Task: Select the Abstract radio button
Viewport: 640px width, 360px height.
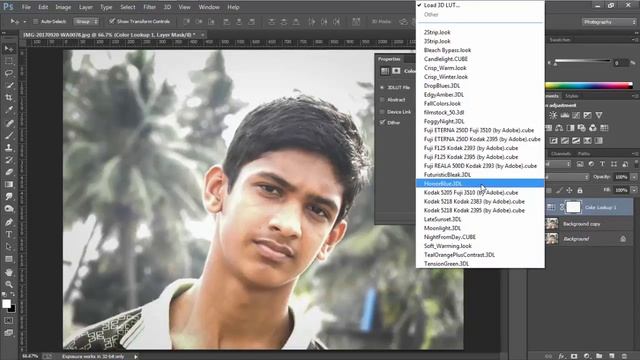Action: (382, 100)
